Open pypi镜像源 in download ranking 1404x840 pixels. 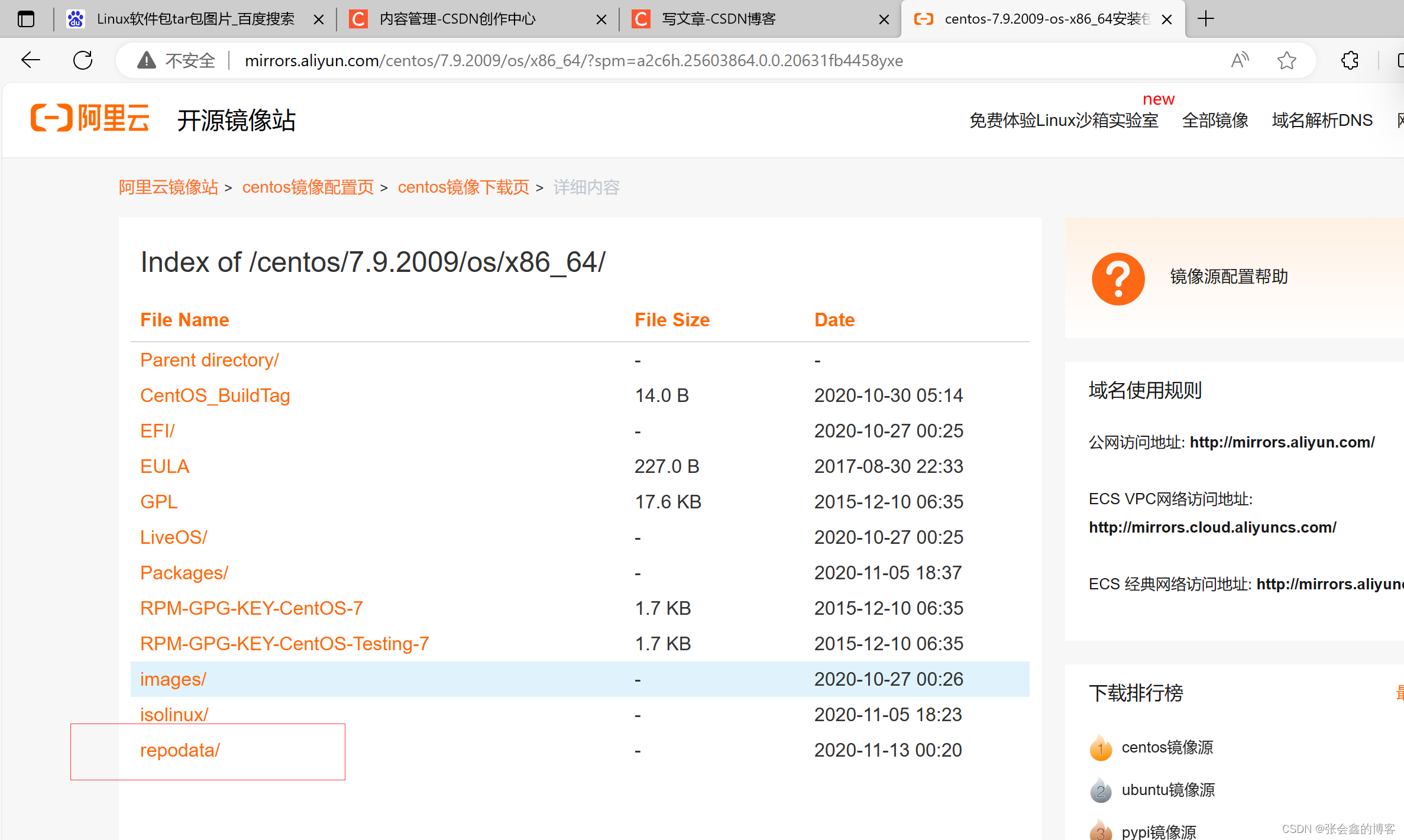tap(1159, 832)
